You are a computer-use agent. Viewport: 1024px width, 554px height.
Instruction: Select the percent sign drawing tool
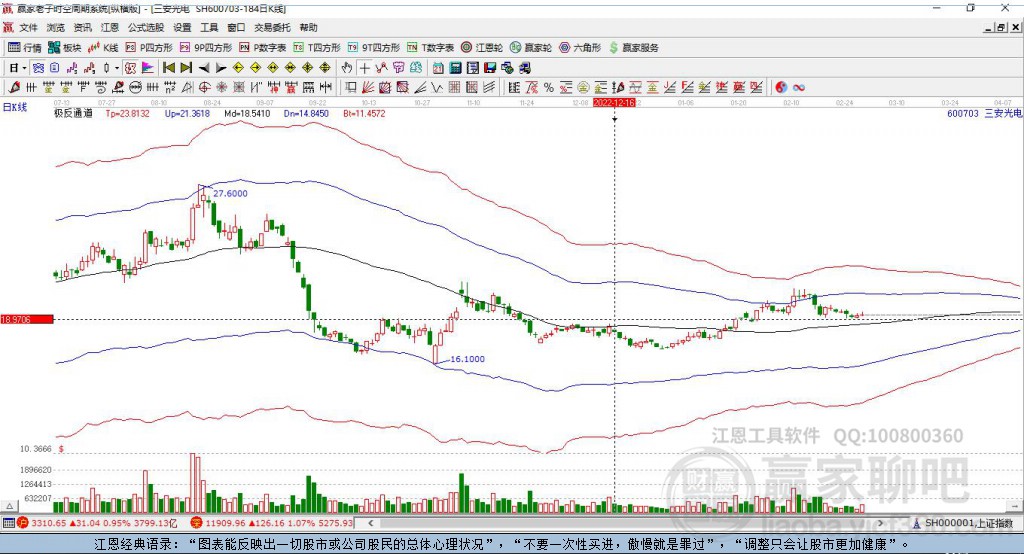[x=549, y=88]
